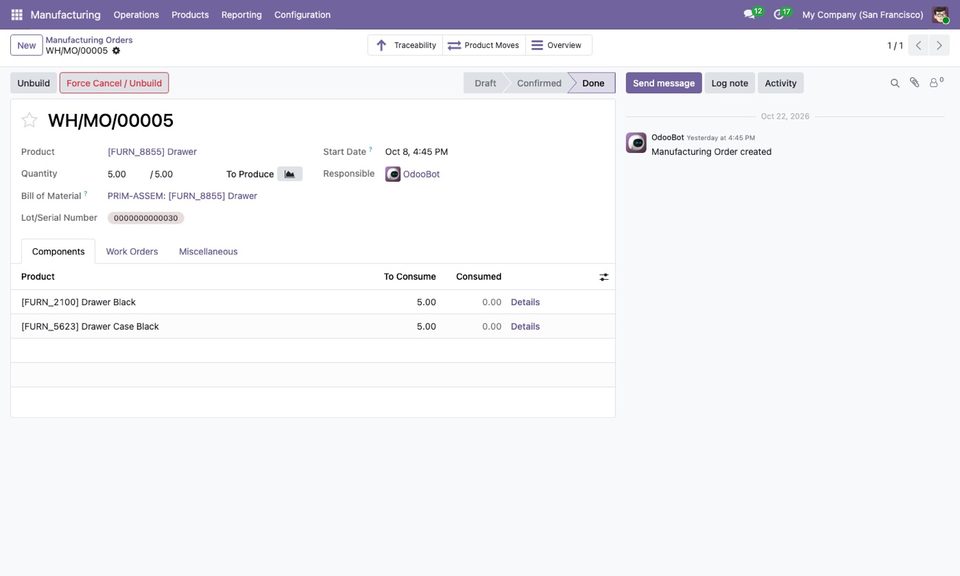Click the Log note button

(x=730, y=83)
